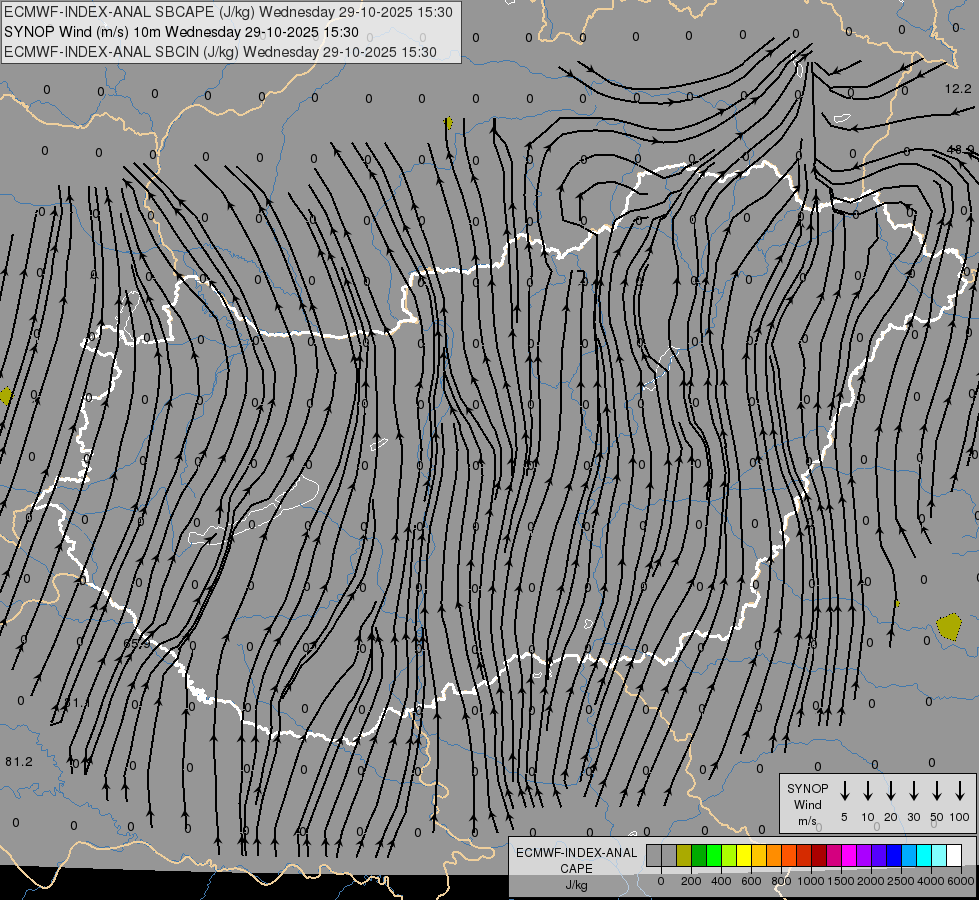Click the J/kg unit in colour legend
The width and height of the screenshot is (979, 900).
(576, 884)
